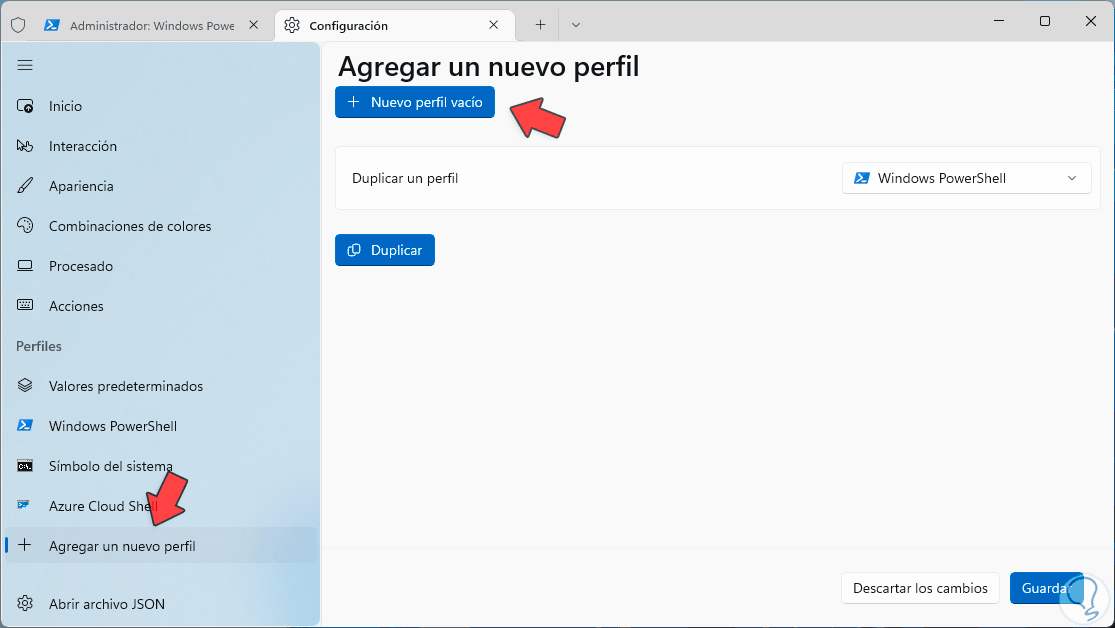Select Símbolo del sistema profile
Screen dimensions: 1115x628
point(161,466)
